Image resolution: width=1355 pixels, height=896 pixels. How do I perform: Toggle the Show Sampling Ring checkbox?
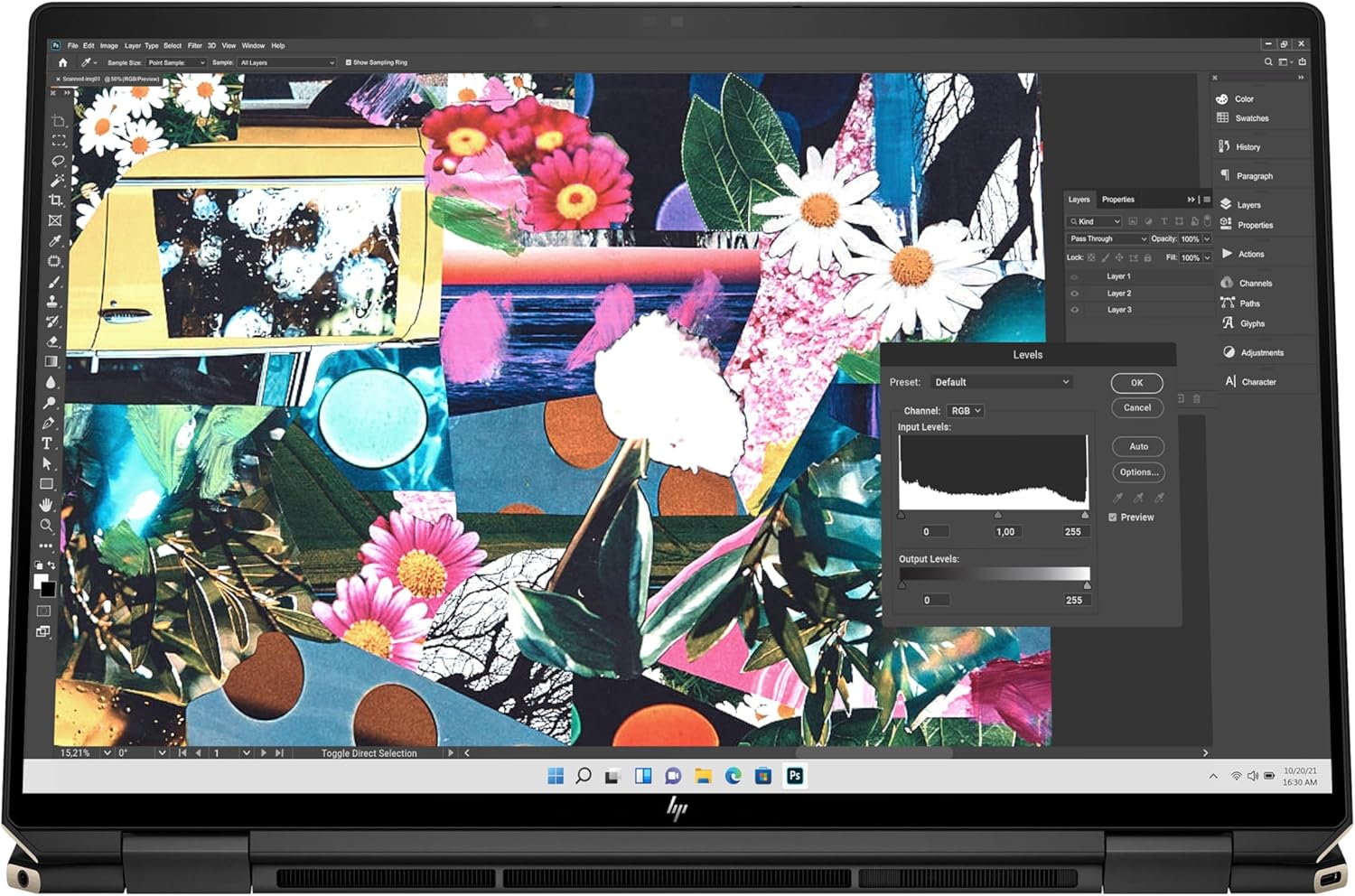pos(349,62)
